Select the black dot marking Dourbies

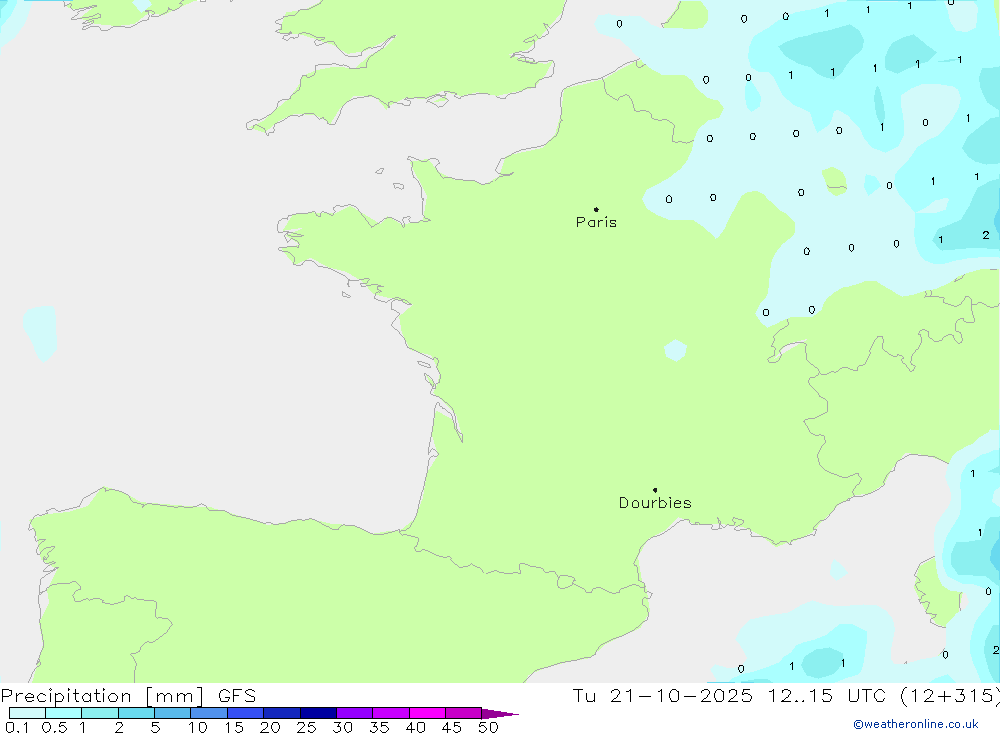[x=655, y=490]
